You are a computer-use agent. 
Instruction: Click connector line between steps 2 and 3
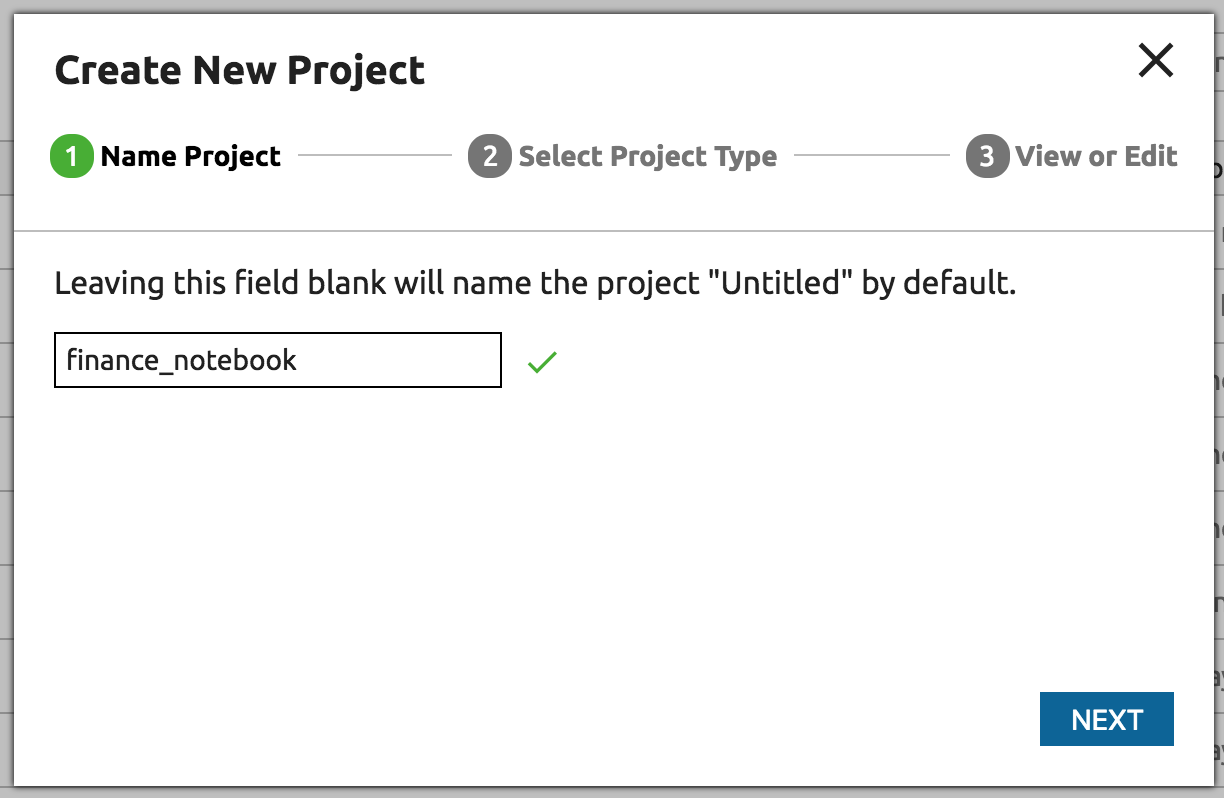(x=871, y=156)
